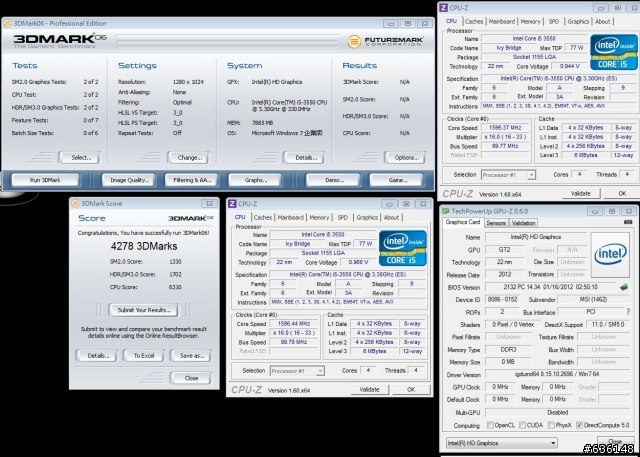Open Filtering & AA settings
This screenshot has width=640, height=457.
click(x=192, y=180)
